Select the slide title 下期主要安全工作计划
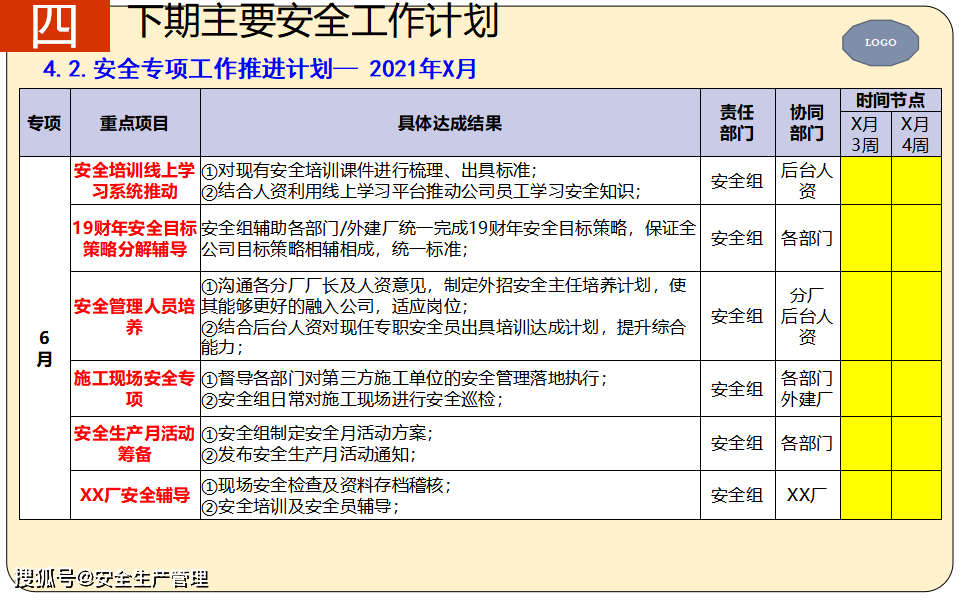 [316, 21]
